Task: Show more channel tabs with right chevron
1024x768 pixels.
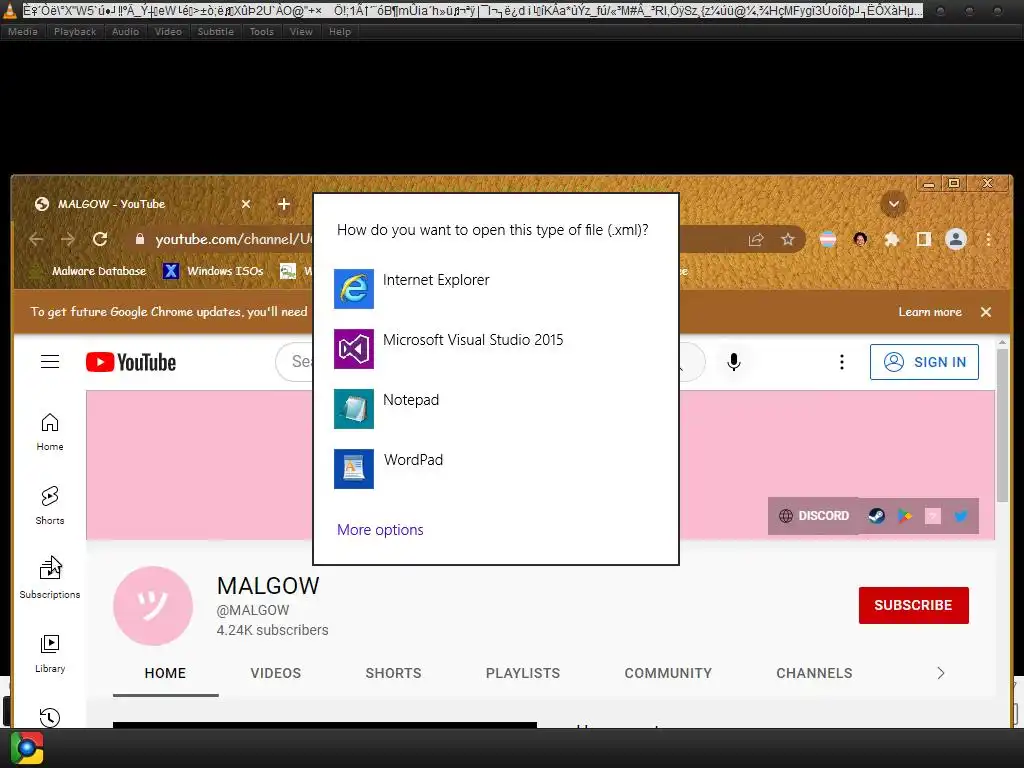Action: point(940,673)
